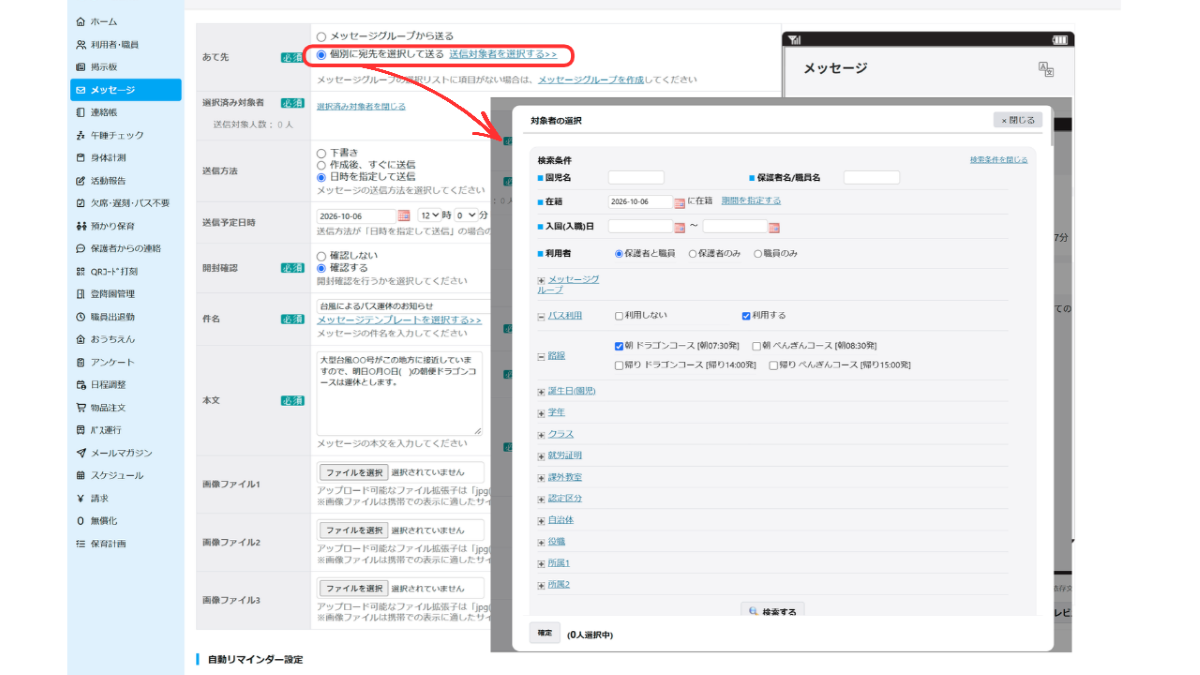
Task: Check 朝 ぺんぎんコース route checkbox
Action: [756, 346]
